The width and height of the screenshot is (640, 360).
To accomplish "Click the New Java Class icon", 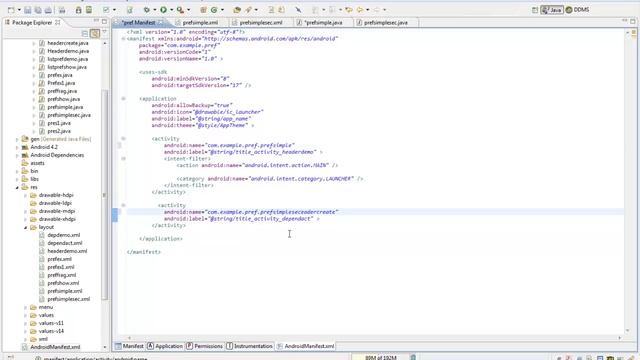I will tap(214, 10).
